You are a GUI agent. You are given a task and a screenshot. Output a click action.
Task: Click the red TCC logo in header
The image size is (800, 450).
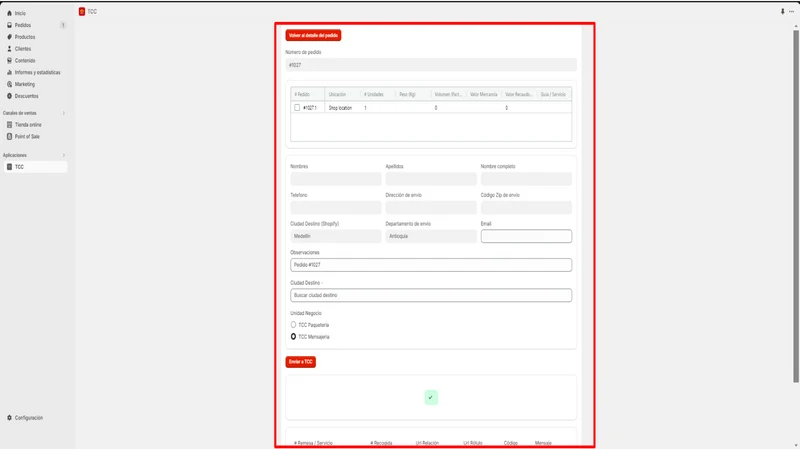82,11
